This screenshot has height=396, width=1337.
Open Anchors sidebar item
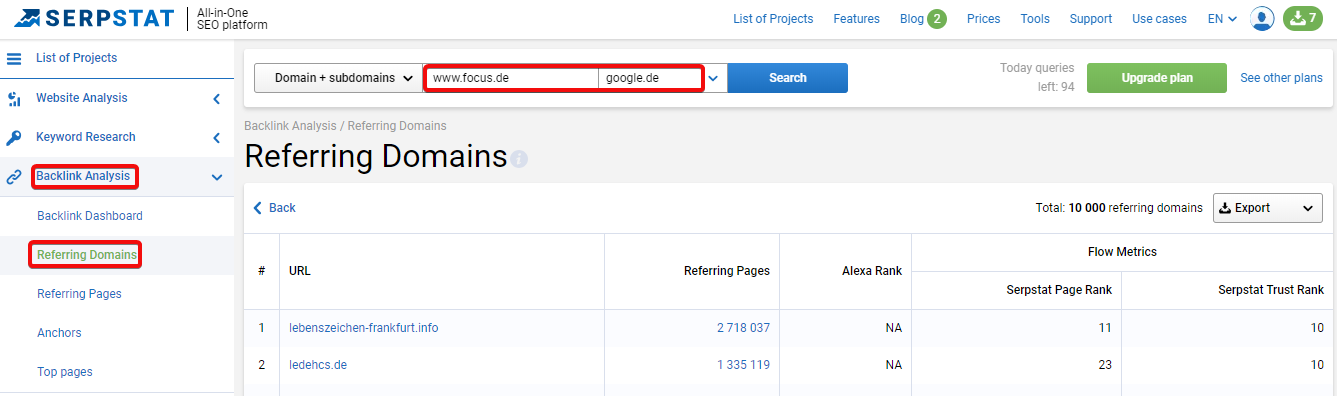[59, 333]
